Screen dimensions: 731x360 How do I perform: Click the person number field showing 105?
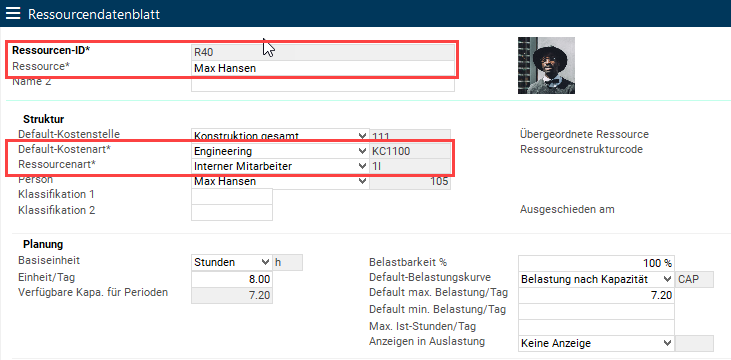(x=410, y=181)
